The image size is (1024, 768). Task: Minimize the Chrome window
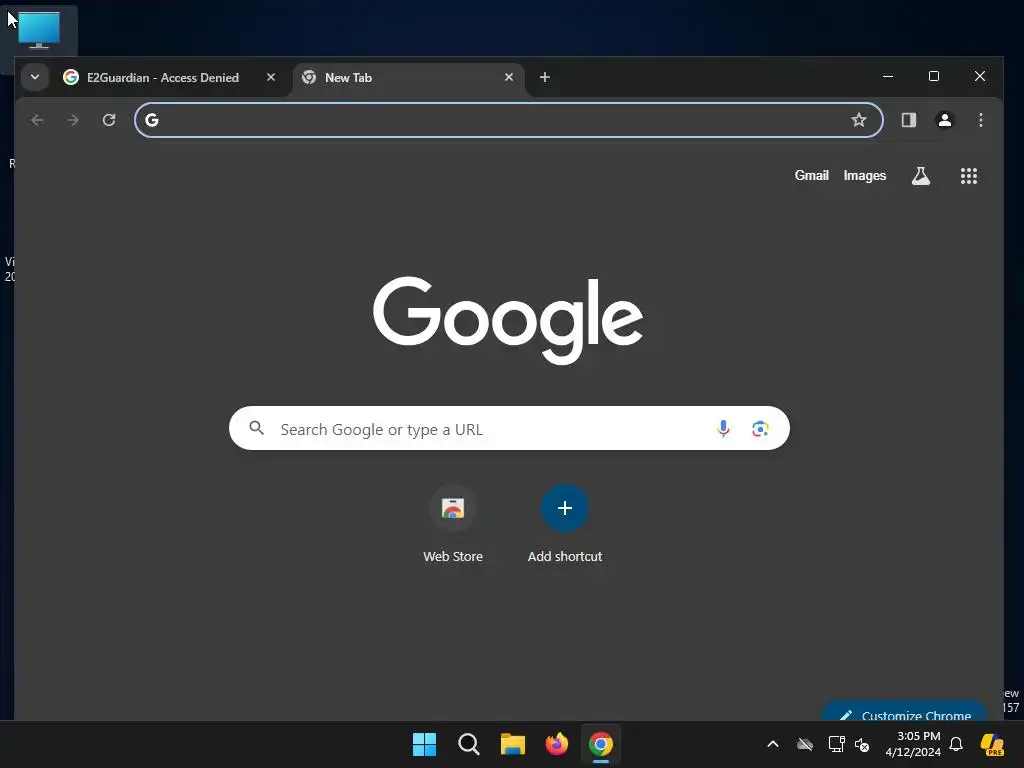pyautogui.click(x=888, y=76)
